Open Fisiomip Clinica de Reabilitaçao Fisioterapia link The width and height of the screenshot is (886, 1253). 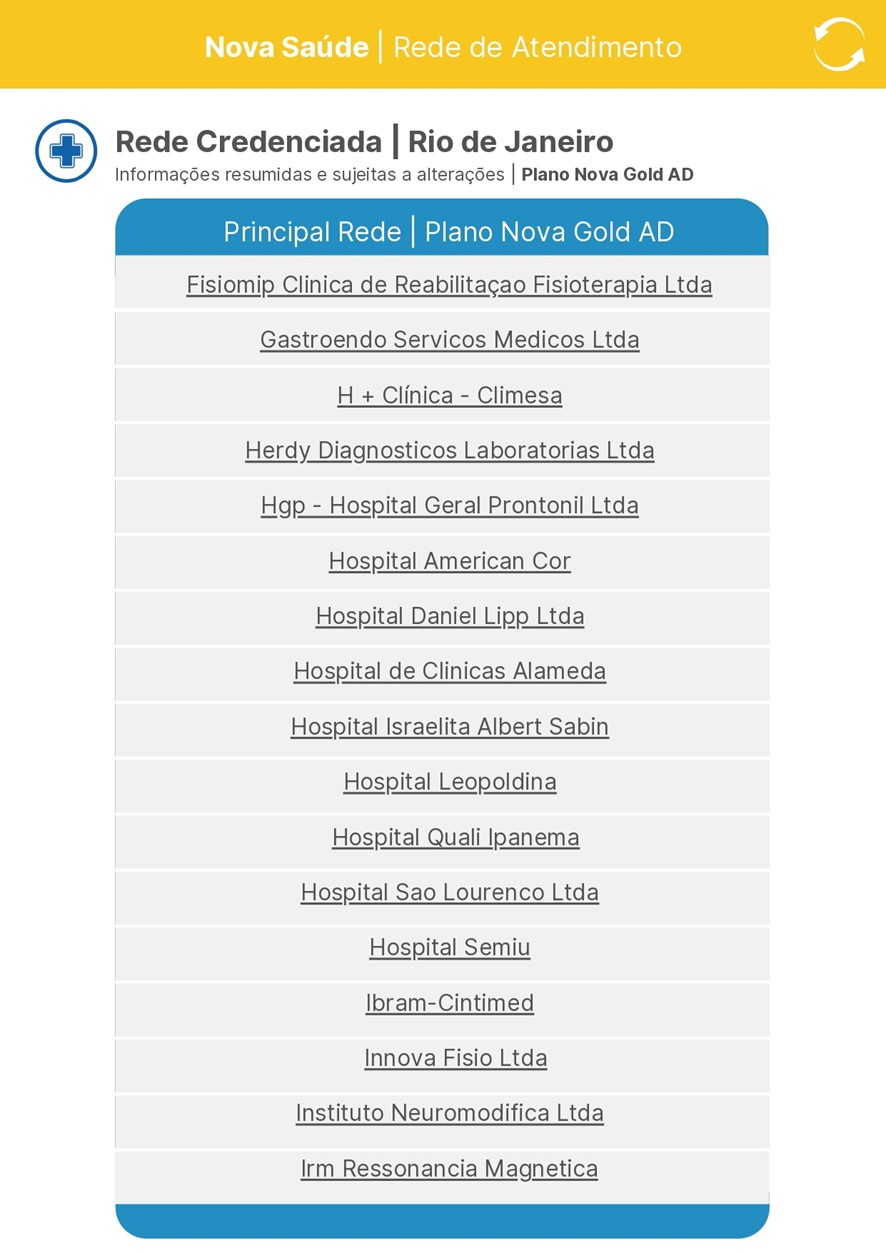(449, 285)
